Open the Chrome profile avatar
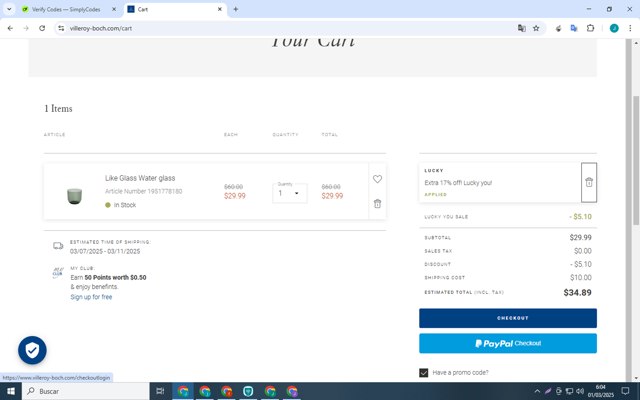The height and width of the screenshot is (400, 640). pos(614,28)
